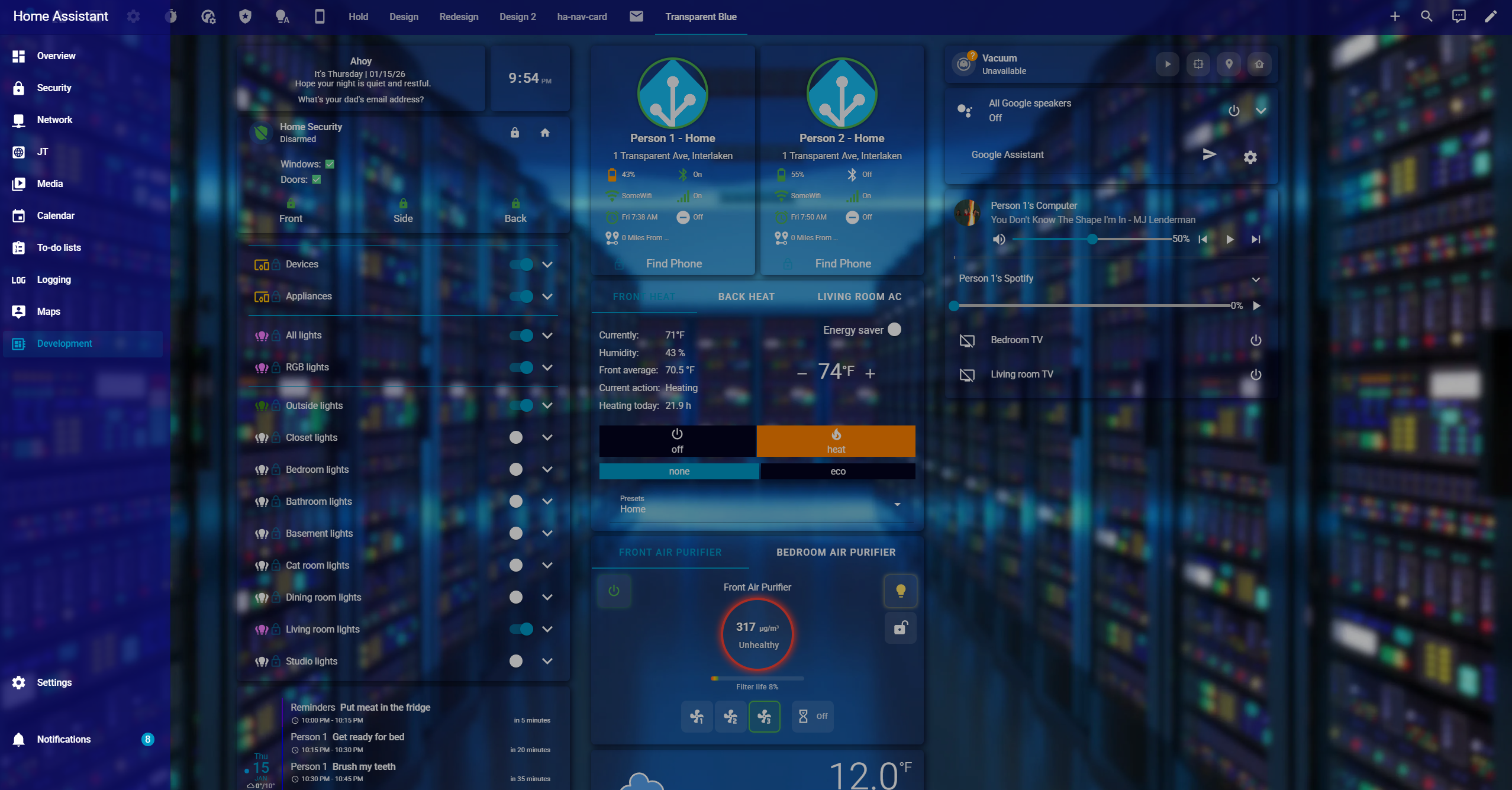1512x790 pixels.
Task: Turn on Closet lights toggle
Action: (516, 437)
